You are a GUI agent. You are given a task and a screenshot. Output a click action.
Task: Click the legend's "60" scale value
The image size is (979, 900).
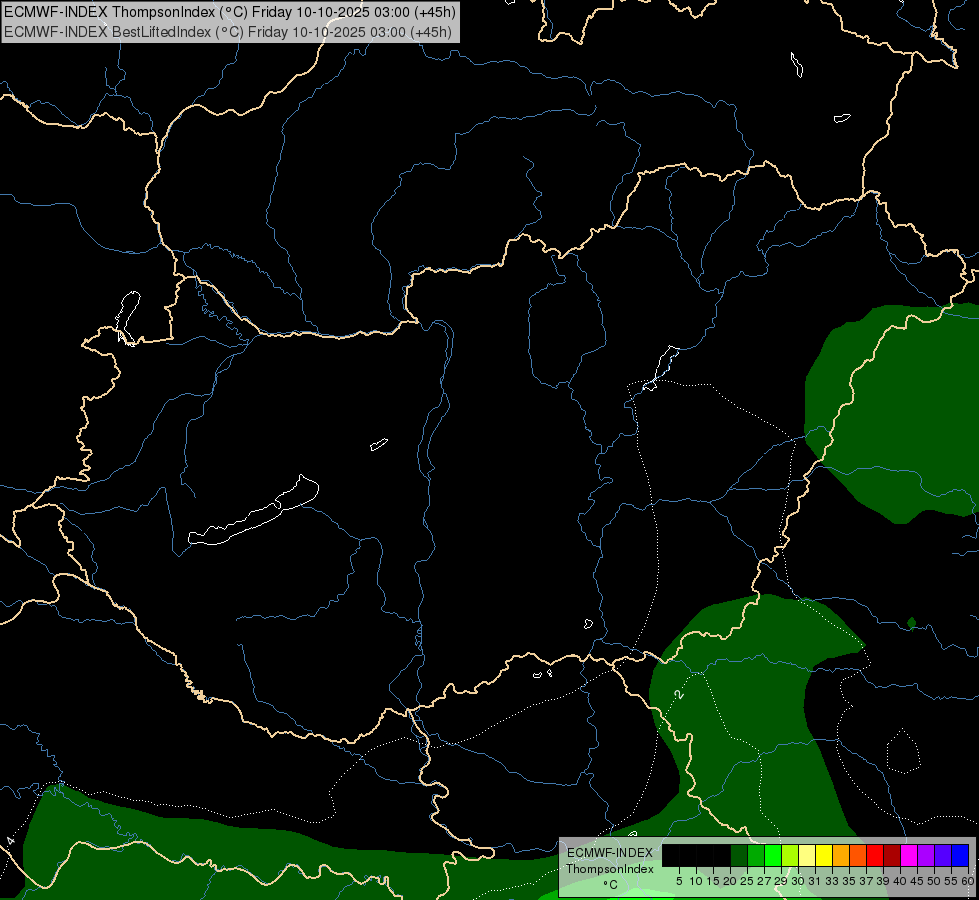[x=967, y=881]
